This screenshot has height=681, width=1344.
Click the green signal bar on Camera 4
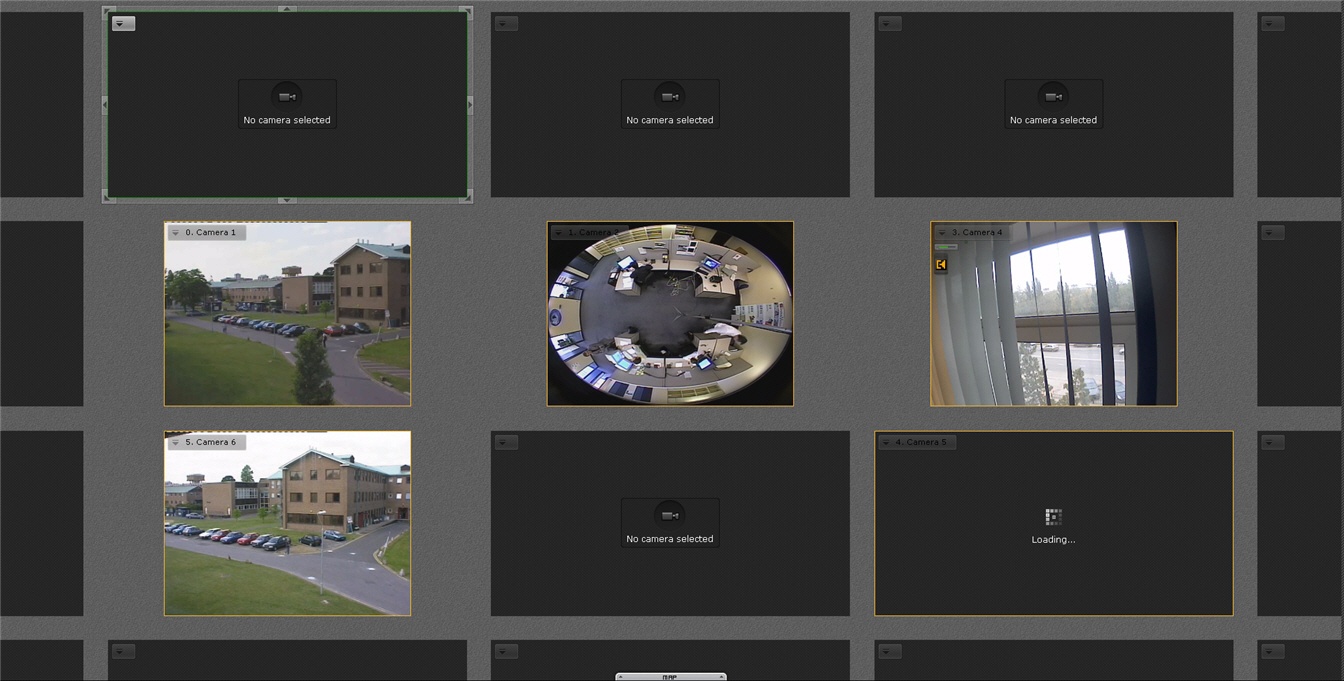click(x=946, y=247)
